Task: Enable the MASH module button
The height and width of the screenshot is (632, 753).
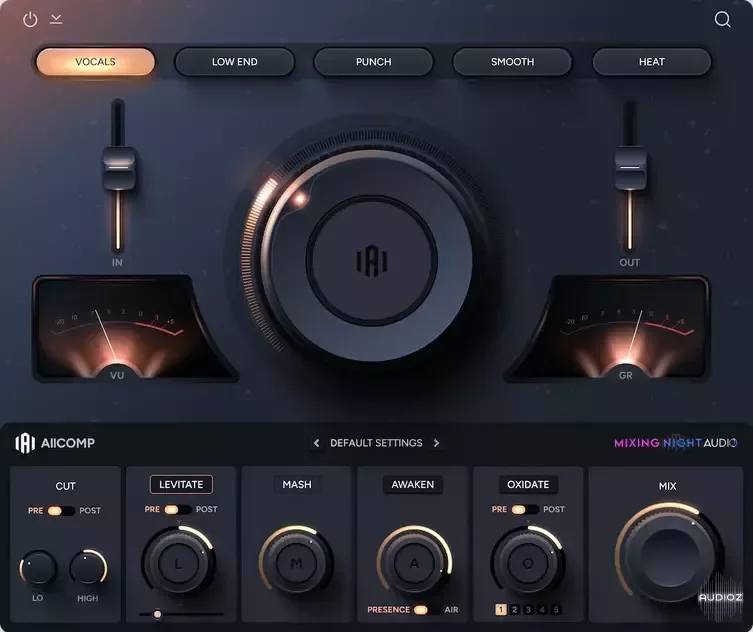Action: pyautogui.click(x=297, y=485)
